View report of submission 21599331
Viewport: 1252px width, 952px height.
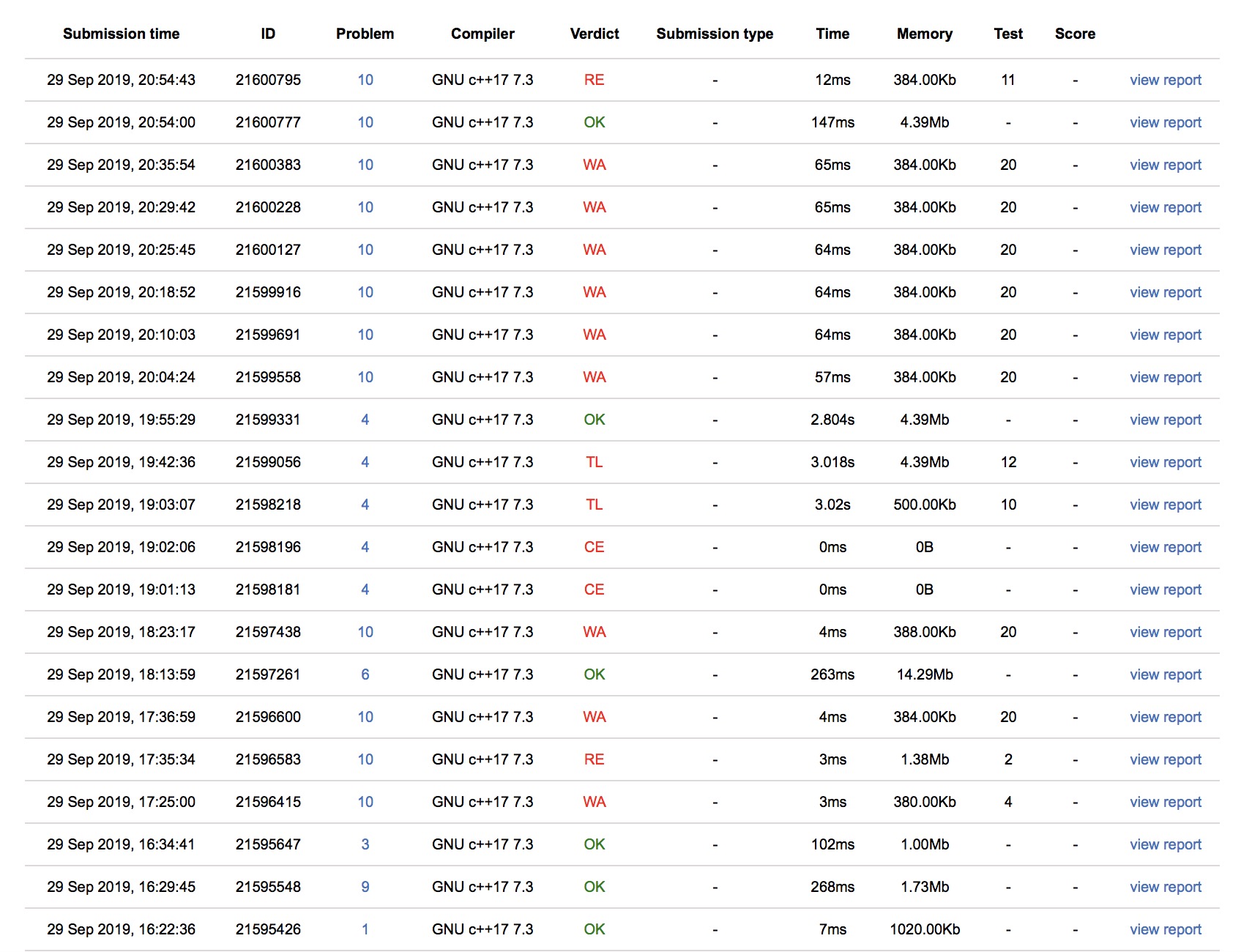[1165, 420]
